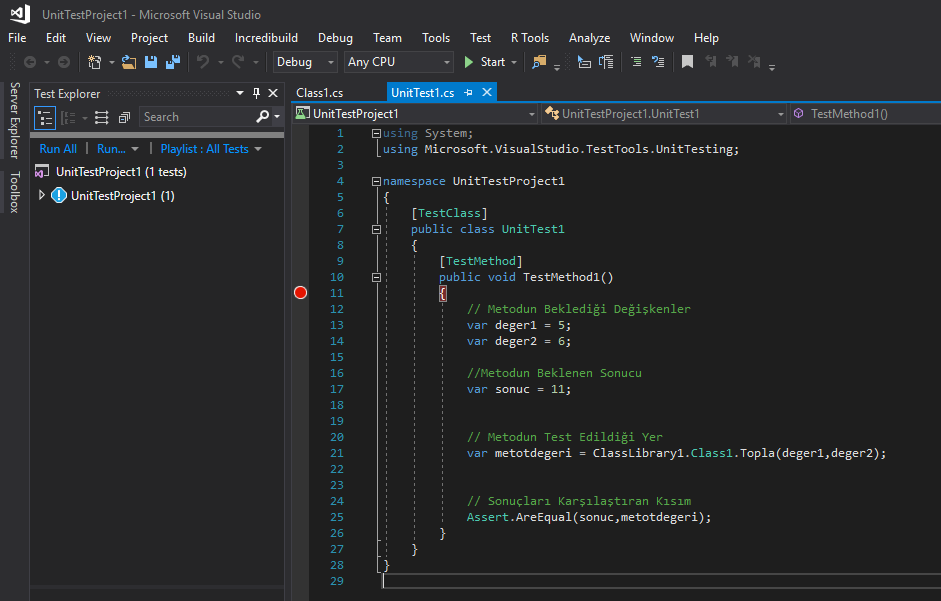Open the new project dropdown arrow
Viewport: 941px width, 601px height.
pyautogui.click(x=111, y=62)
